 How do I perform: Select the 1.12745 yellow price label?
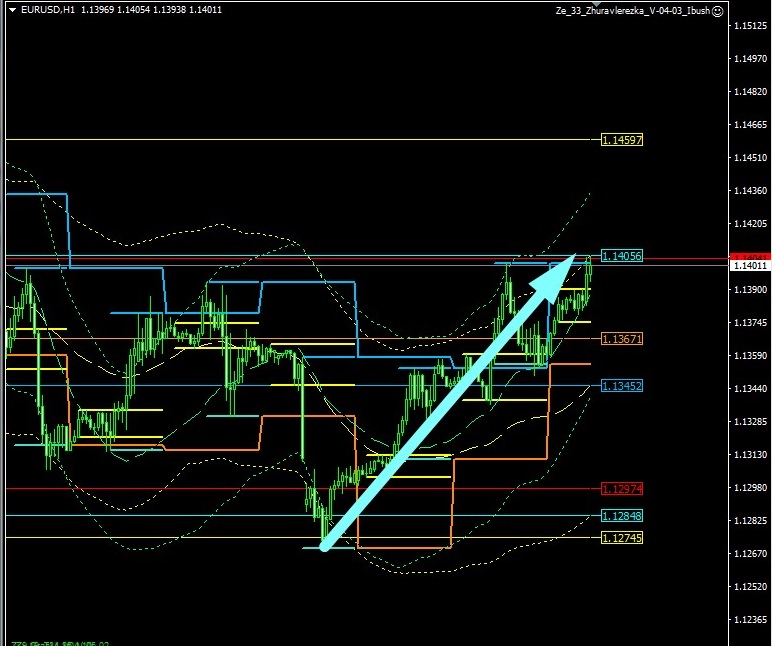click(x=622, y=537)
